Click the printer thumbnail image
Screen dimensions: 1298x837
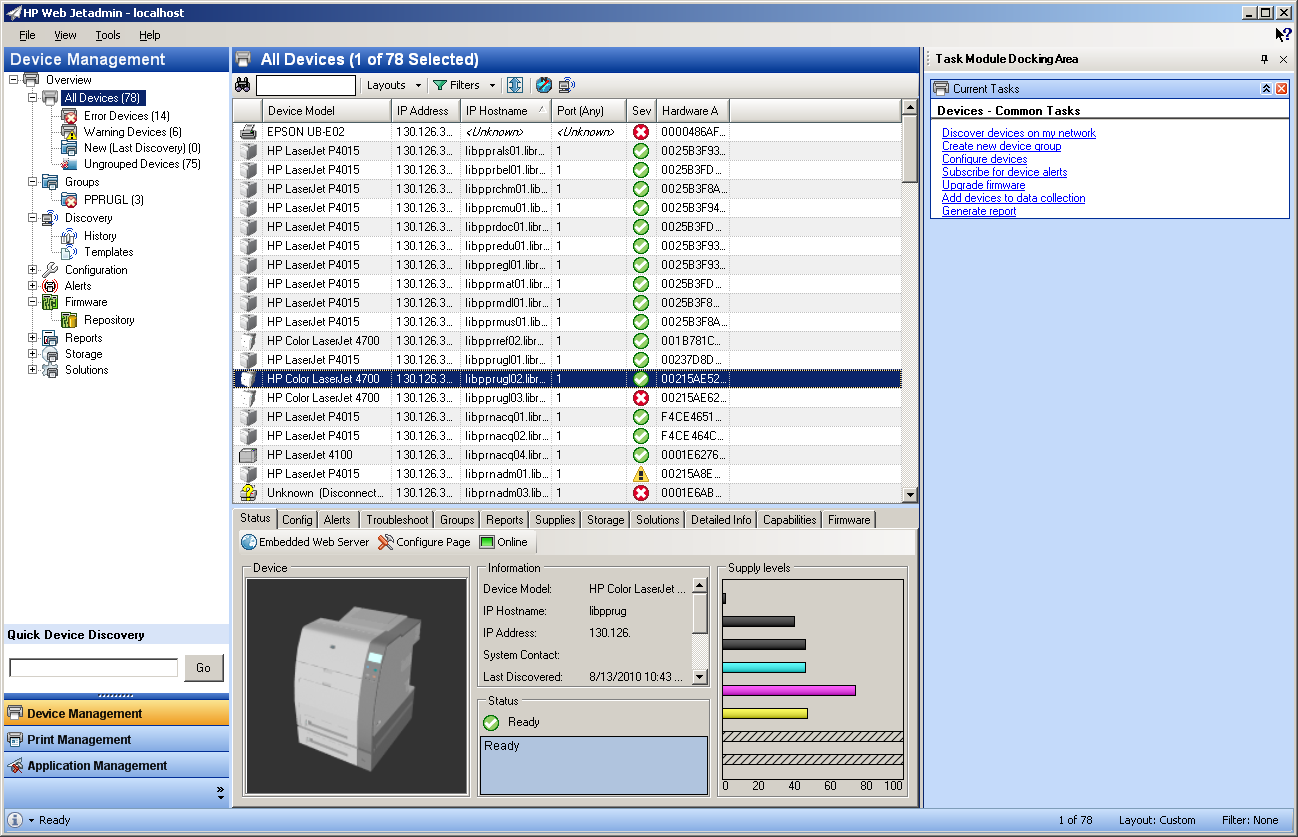pyautogui.click(x=357, y=686)
